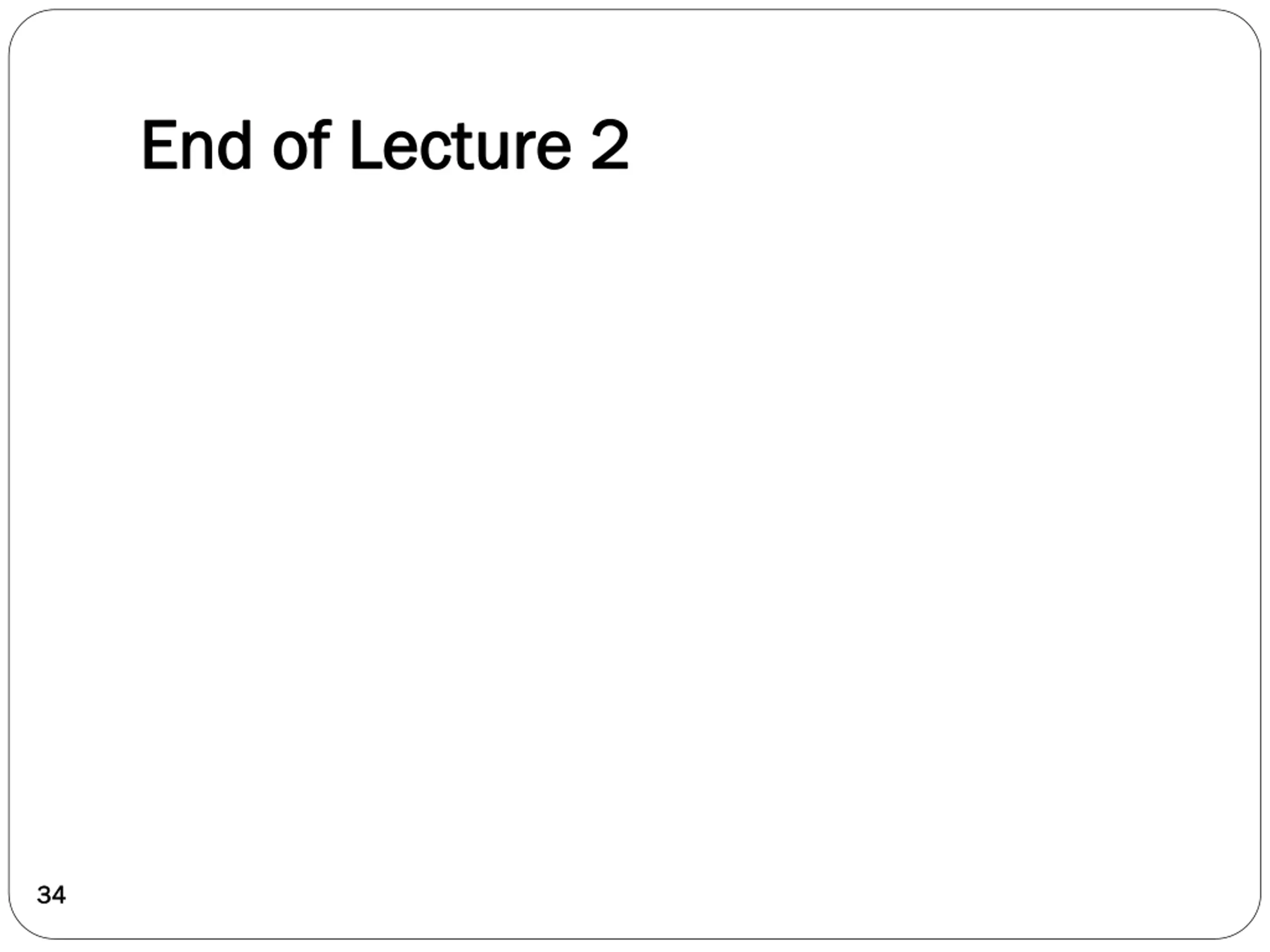
Task: Click the digit "3" in the slide number
Action: pos(44,894)
